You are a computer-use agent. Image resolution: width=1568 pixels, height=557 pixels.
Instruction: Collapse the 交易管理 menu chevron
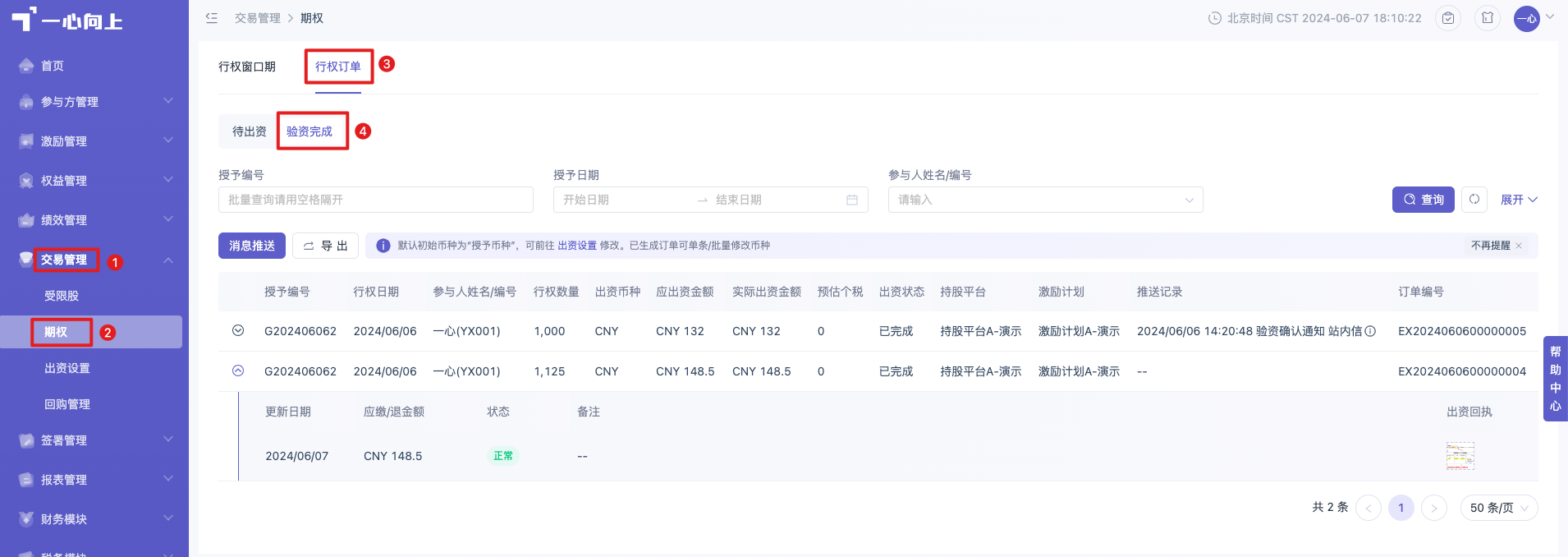coord(168,260)
